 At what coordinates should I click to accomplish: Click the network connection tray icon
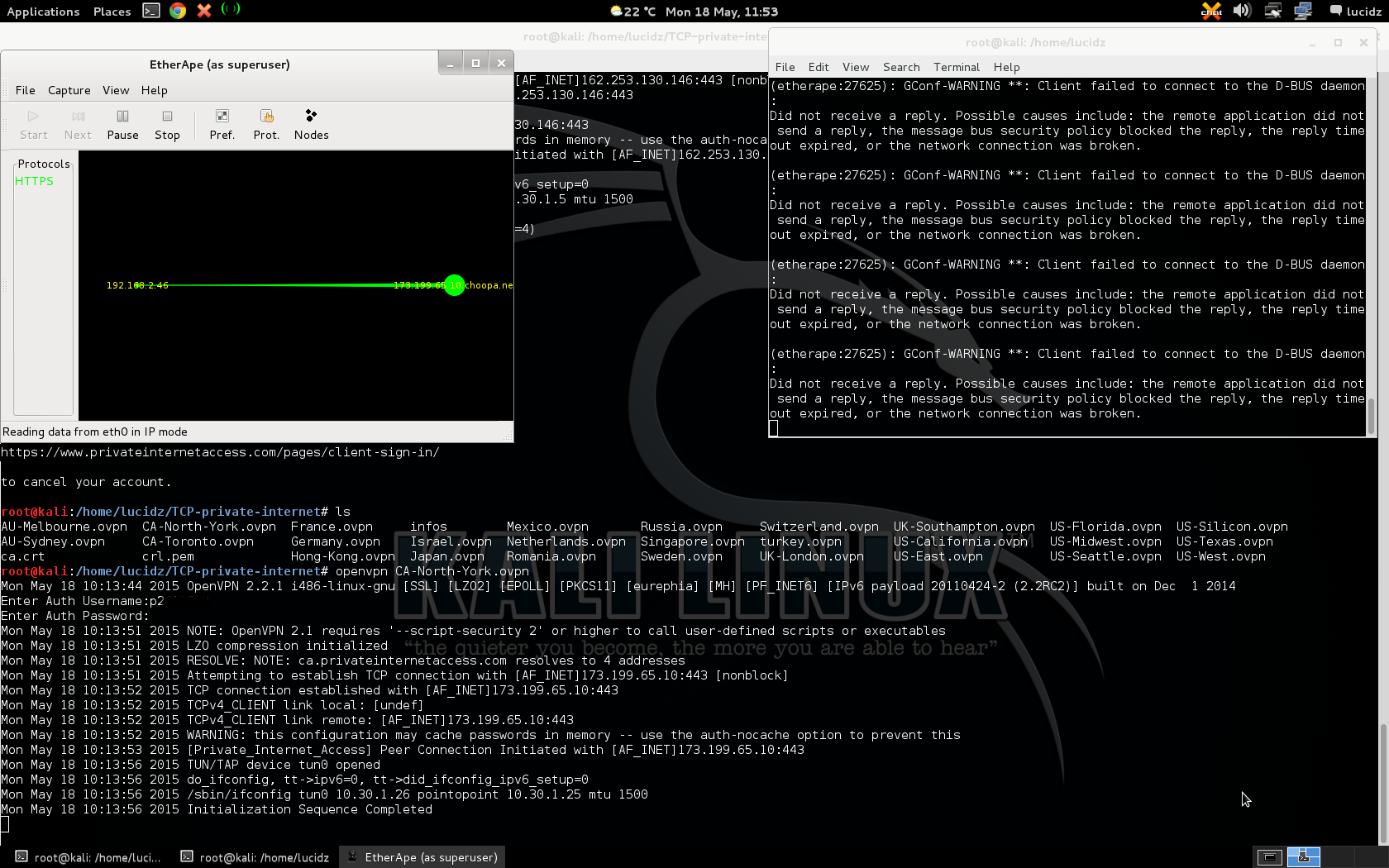1273,11
